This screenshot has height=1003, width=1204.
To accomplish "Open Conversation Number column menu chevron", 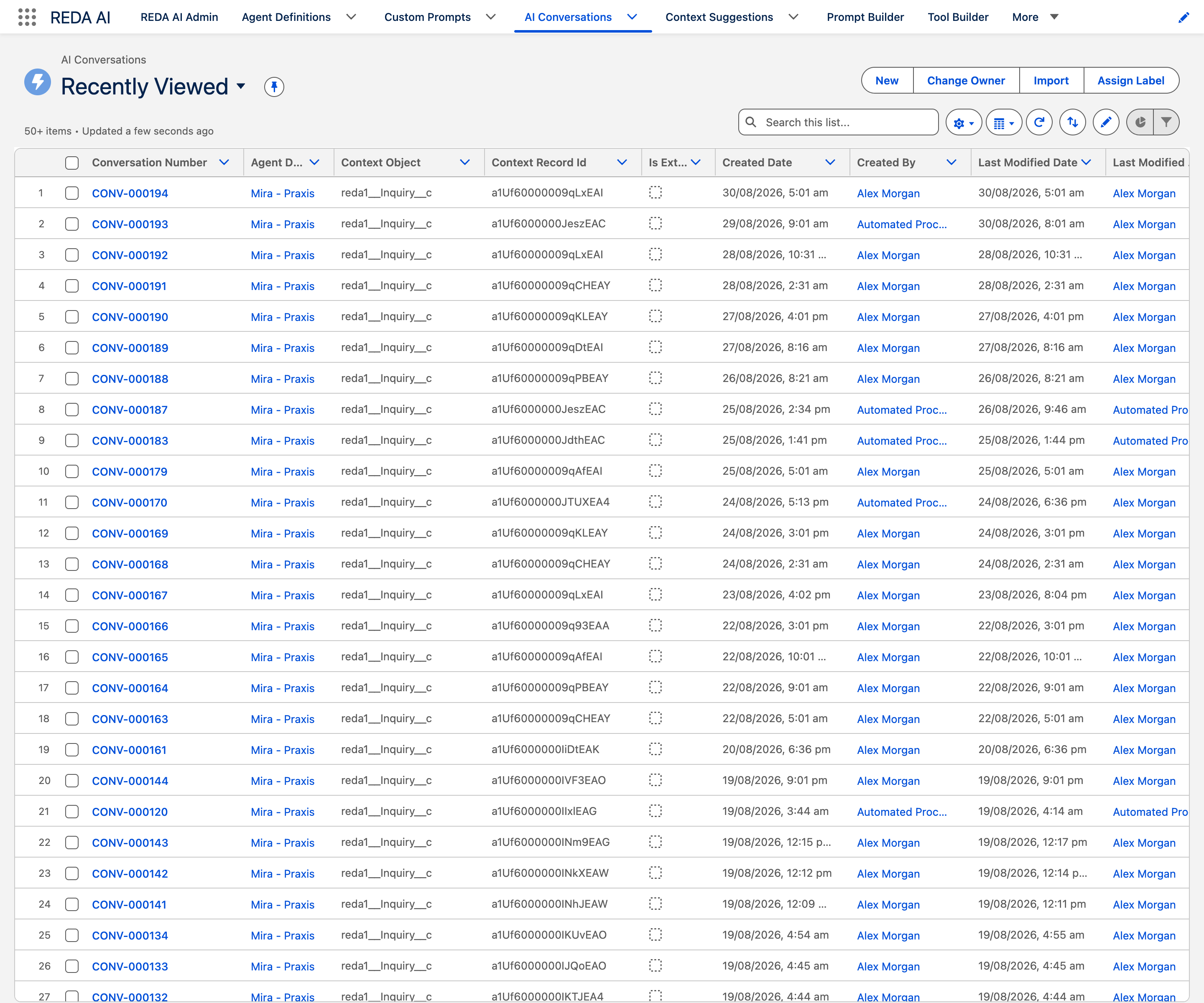I will tap(224, 163).
